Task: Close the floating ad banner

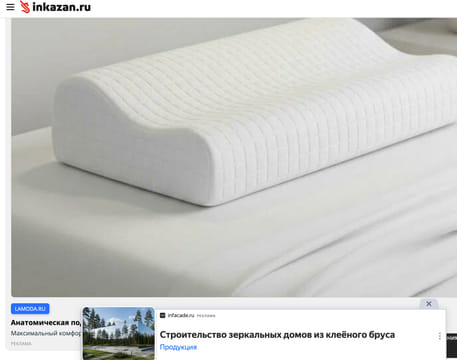Action: point(429,304)
